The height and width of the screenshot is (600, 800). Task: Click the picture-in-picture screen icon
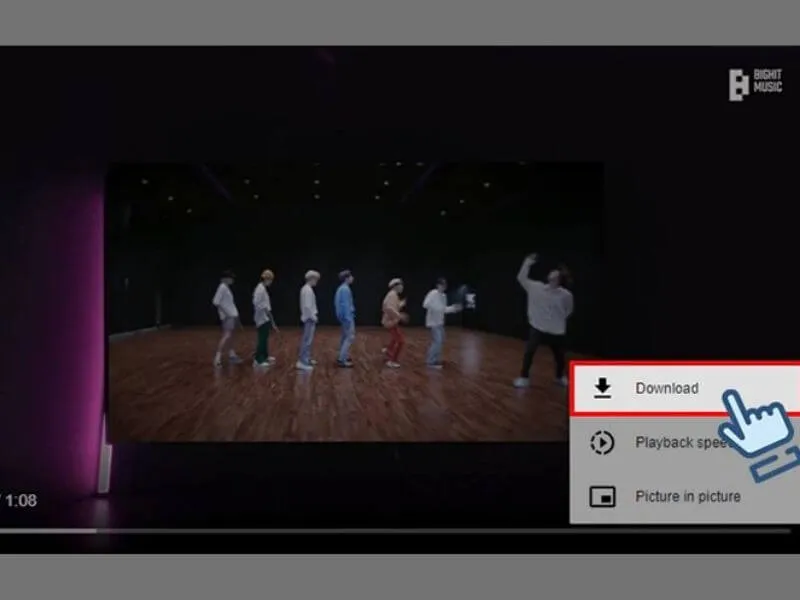click(x=603, y=496)
